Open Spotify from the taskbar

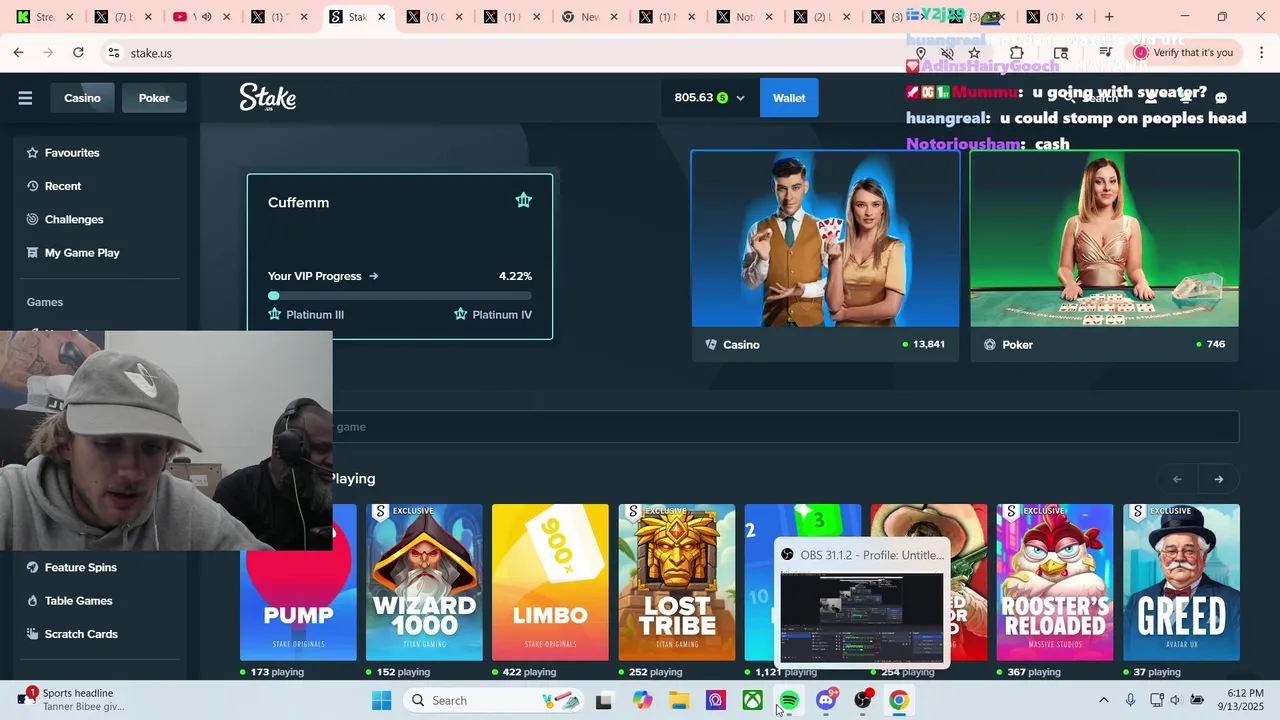789,701
